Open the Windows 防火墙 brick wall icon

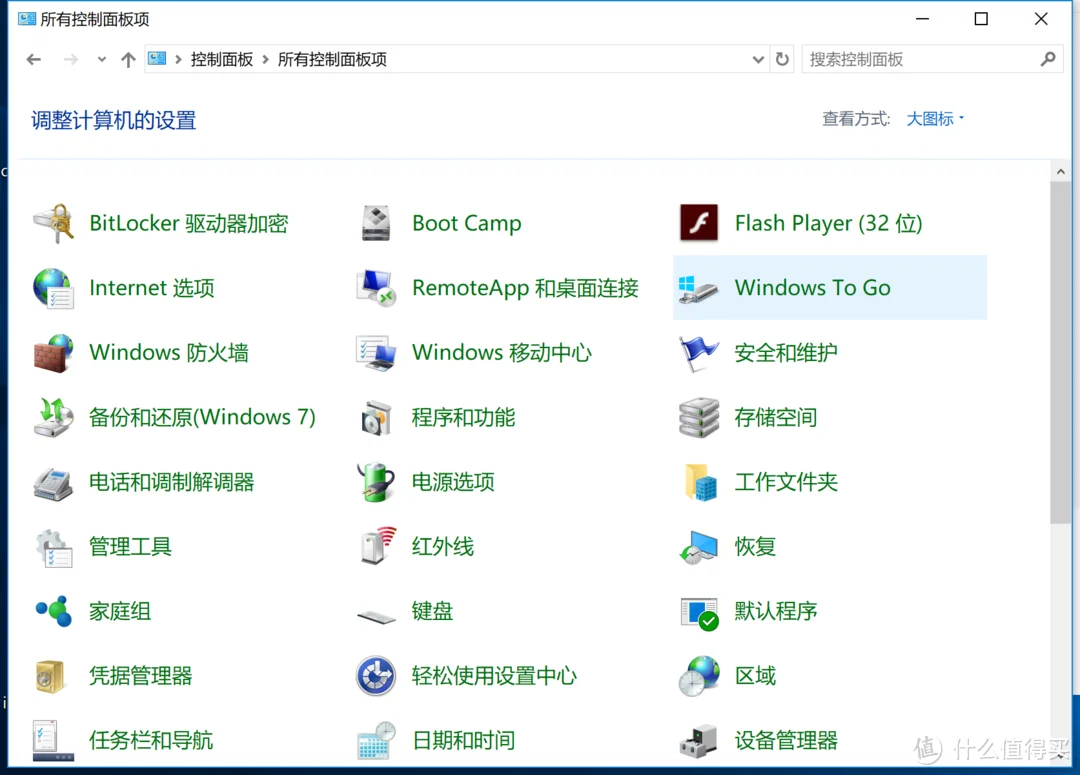(x=53, y=353)
